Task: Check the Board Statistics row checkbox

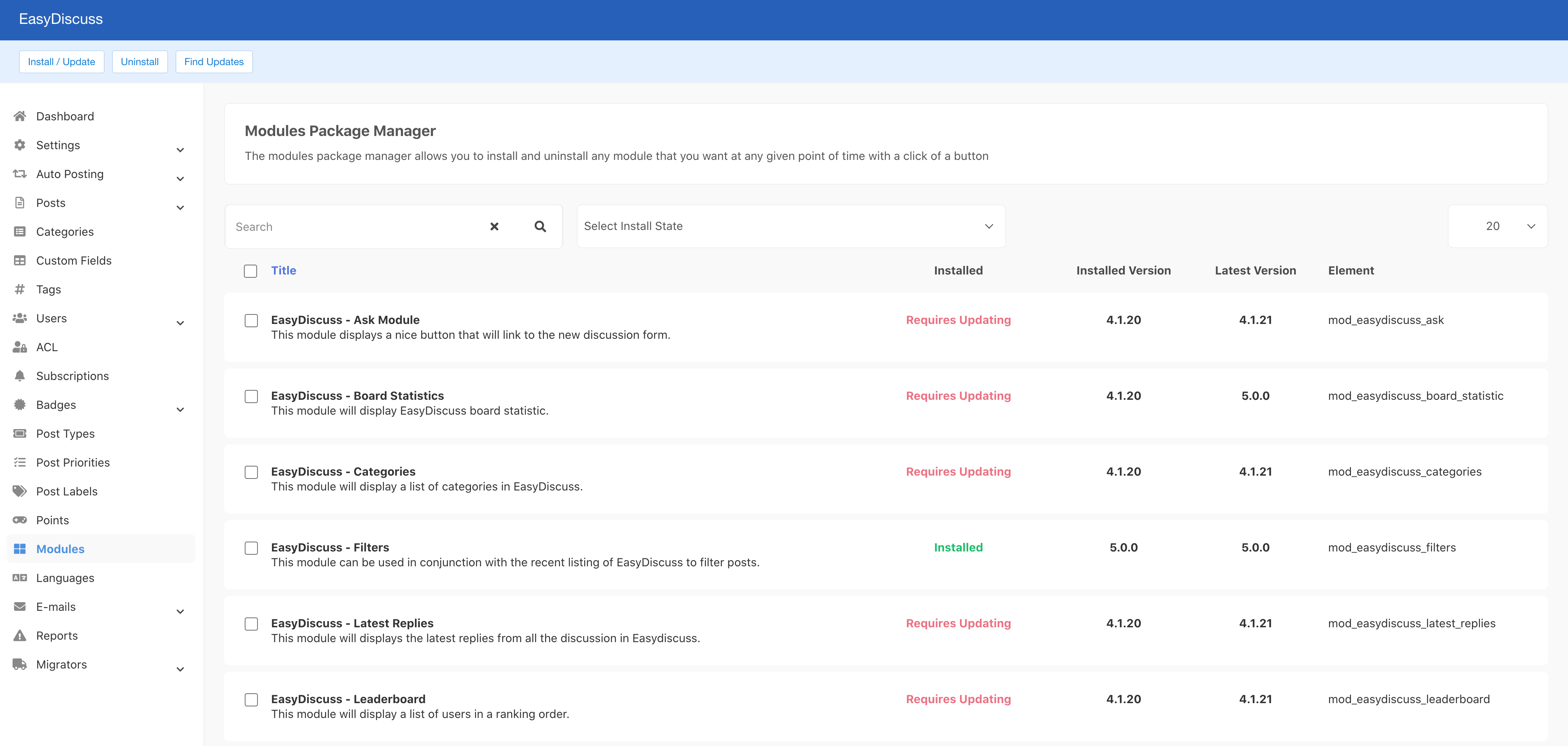Action: [x=251, y=396]
